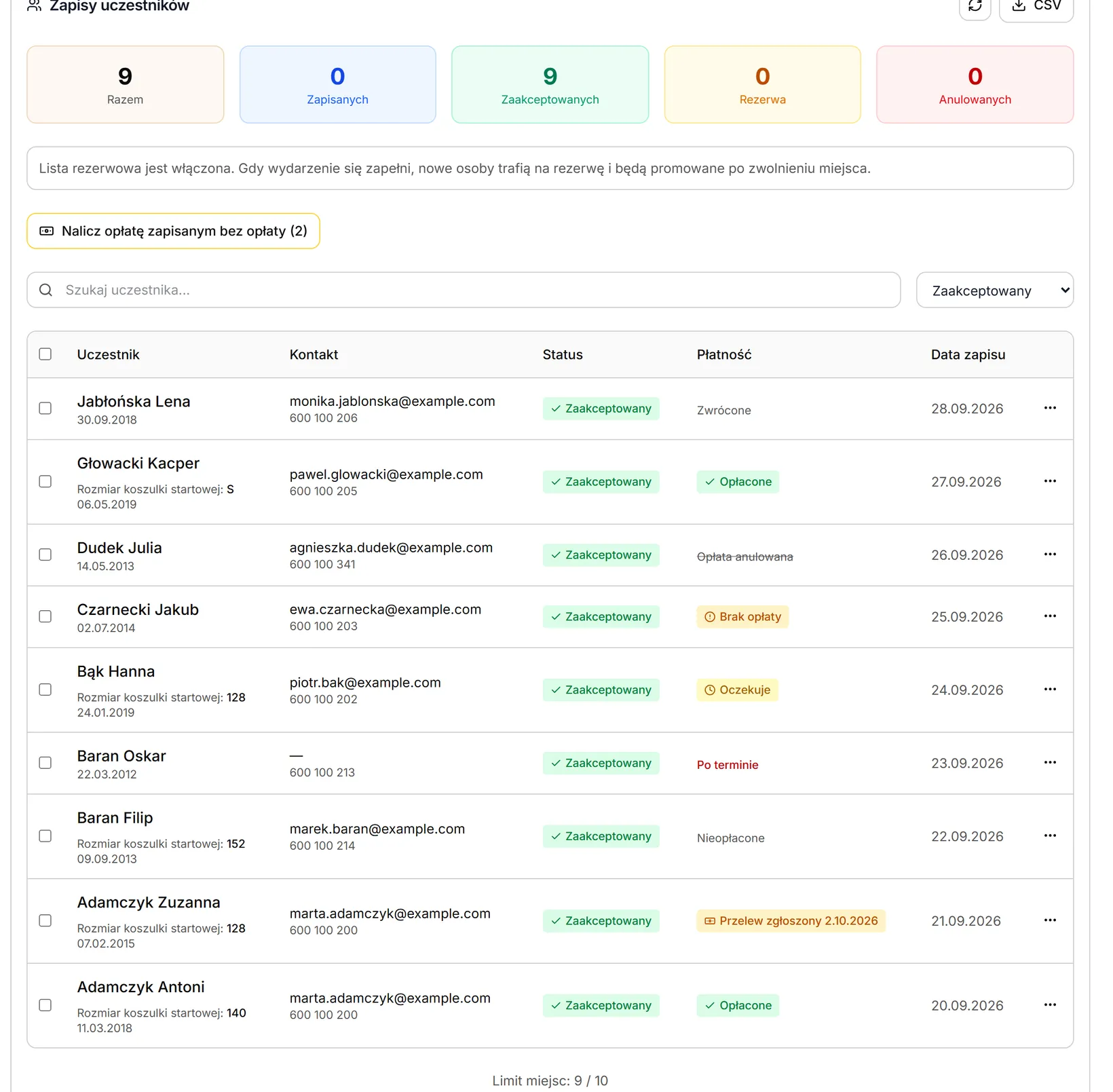Click the Opłacone badge for Głowacki Kacper

[738, 482]
